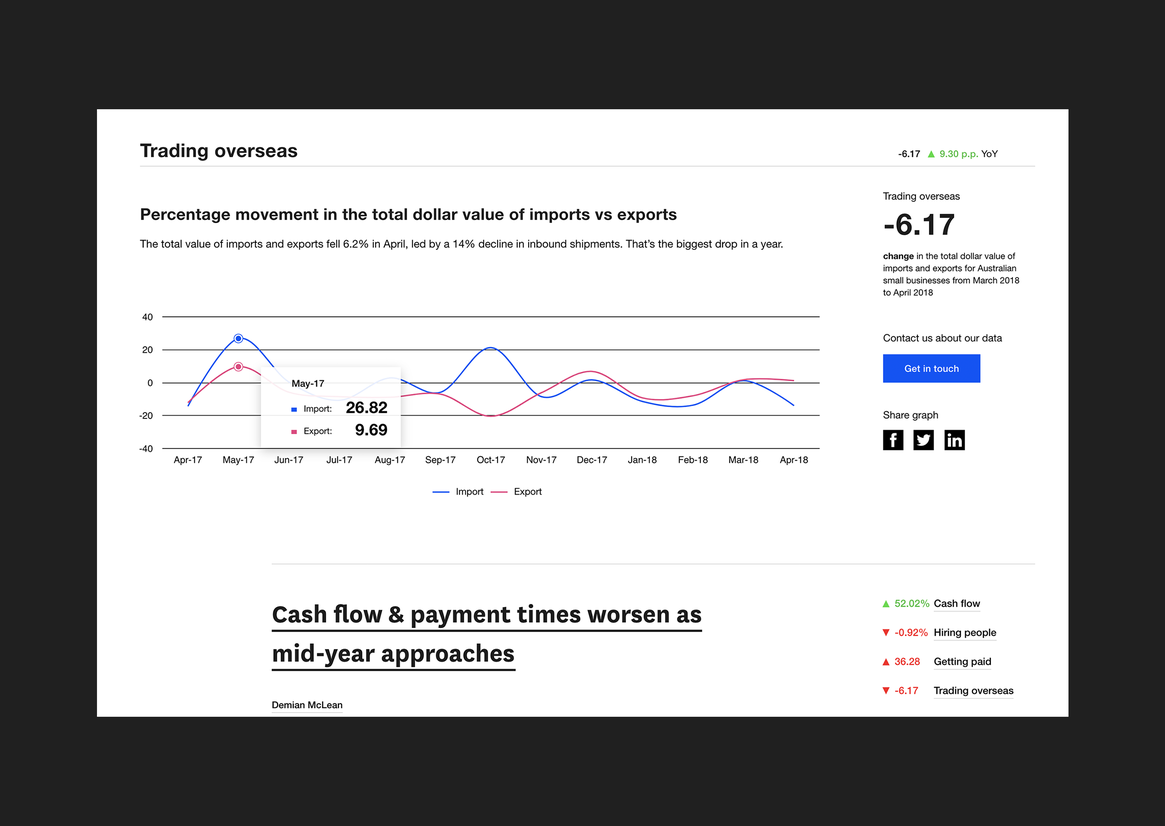Open the article headline about cash flow
1165x826 pixels.
(487, 634)
